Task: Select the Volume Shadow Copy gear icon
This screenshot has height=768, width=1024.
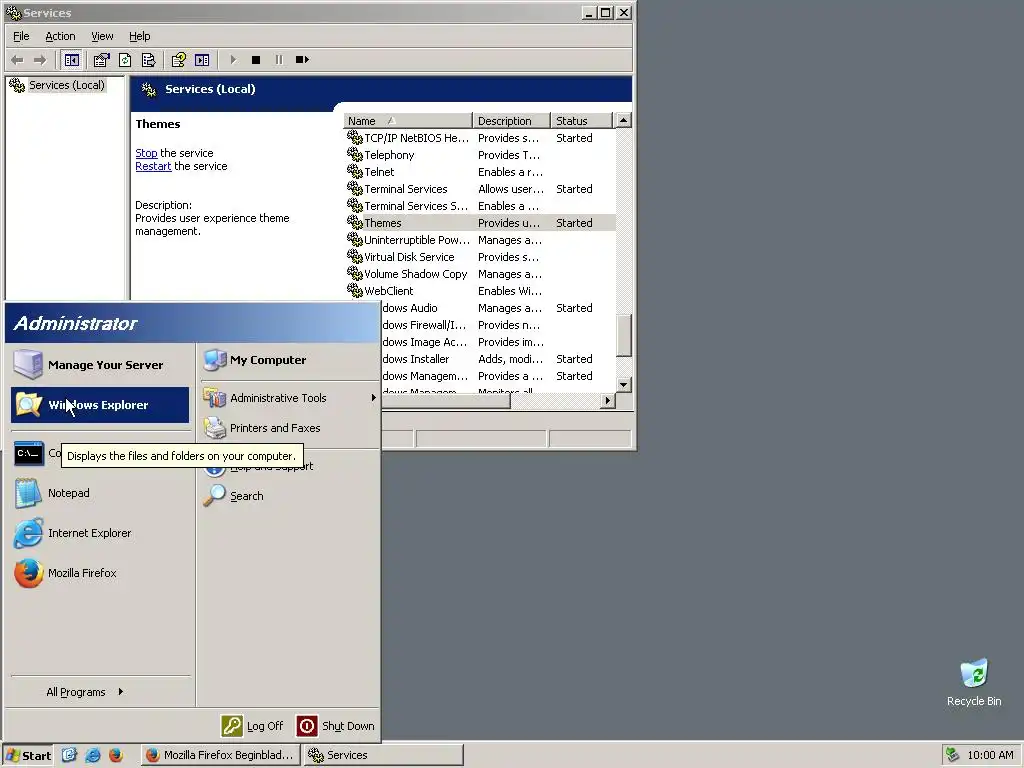Action: [355, 274]
